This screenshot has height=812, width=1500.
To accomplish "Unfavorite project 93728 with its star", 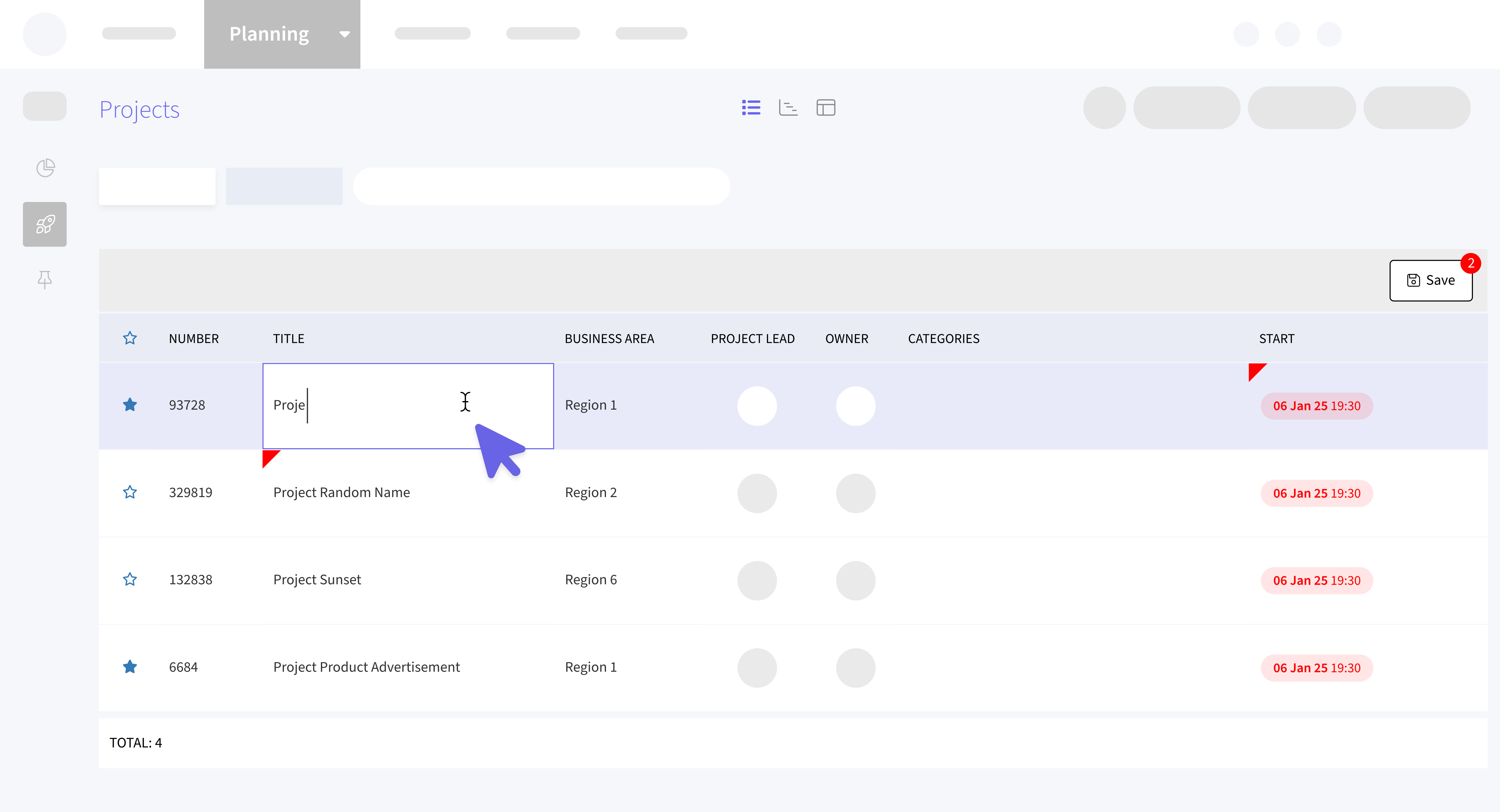I will coord(130,404).
